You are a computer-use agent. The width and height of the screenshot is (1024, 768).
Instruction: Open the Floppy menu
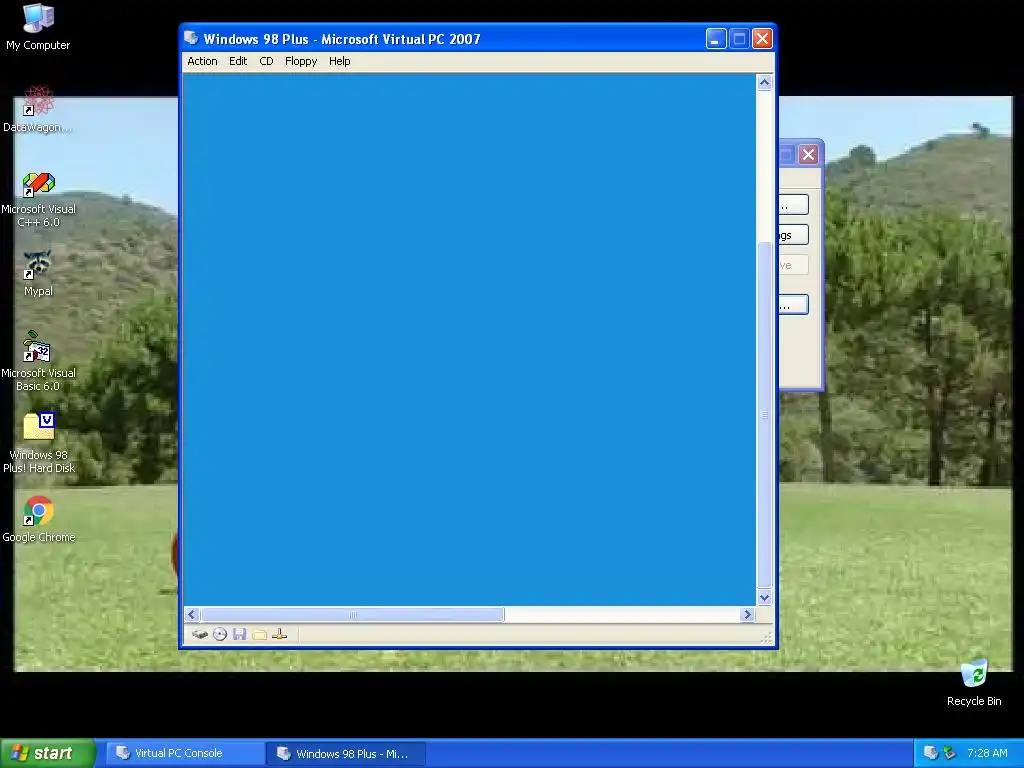point(301,61)
